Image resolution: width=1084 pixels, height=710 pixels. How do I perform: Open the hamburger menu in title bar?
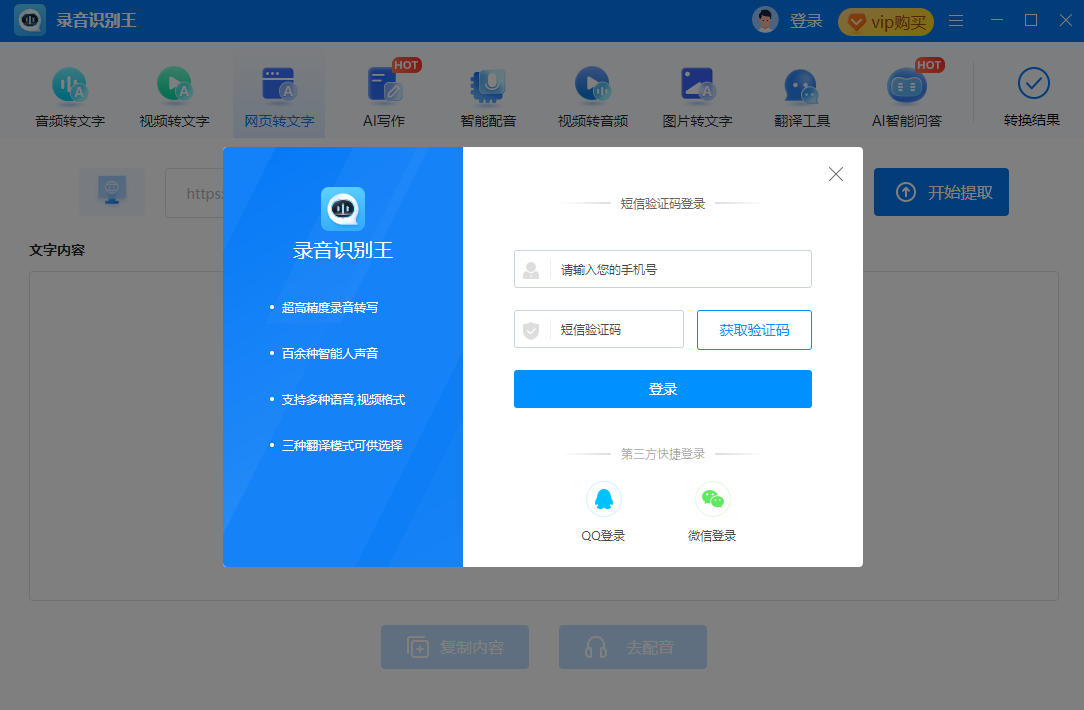pyautogui.click(x=956, y=21)
